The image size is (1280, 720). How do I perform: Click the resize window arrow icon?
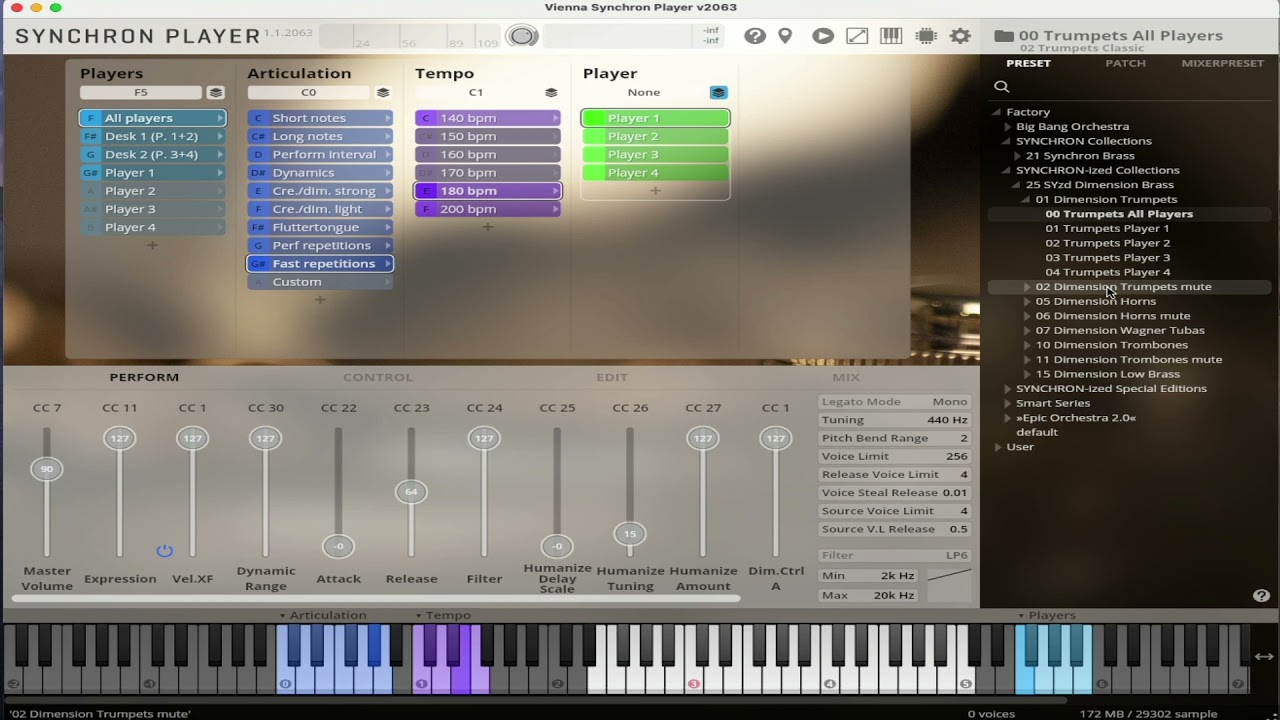point(857,36)
